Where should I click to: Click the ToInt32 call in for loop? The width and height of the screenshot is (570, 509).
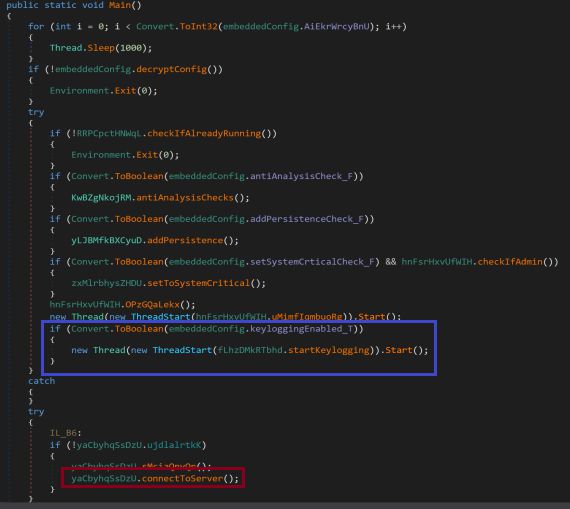coord(198,27)
